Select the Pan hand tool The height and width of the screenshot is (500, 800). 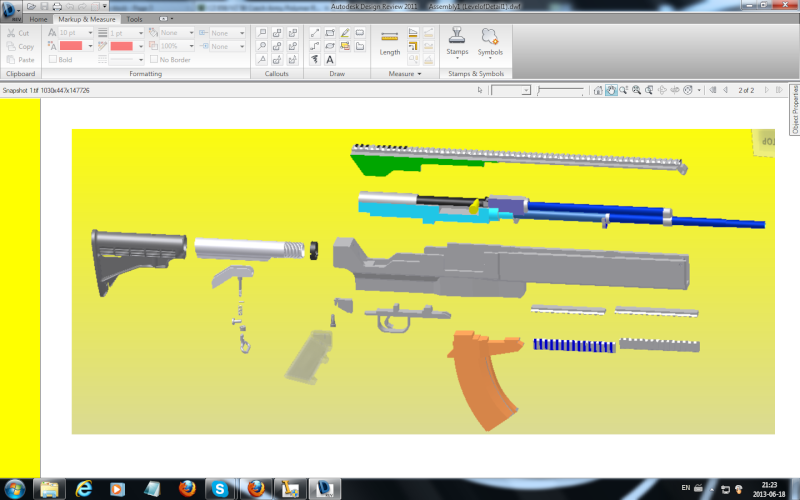(x=611, y=90)
